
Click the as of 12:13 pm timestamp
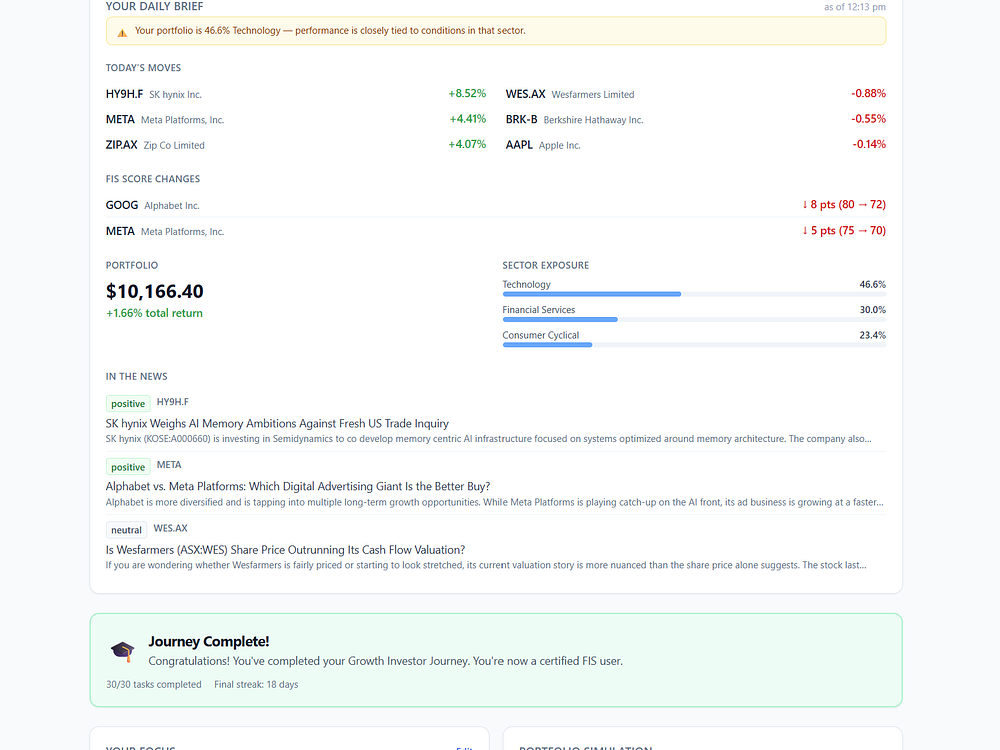(x=855, y=7)
